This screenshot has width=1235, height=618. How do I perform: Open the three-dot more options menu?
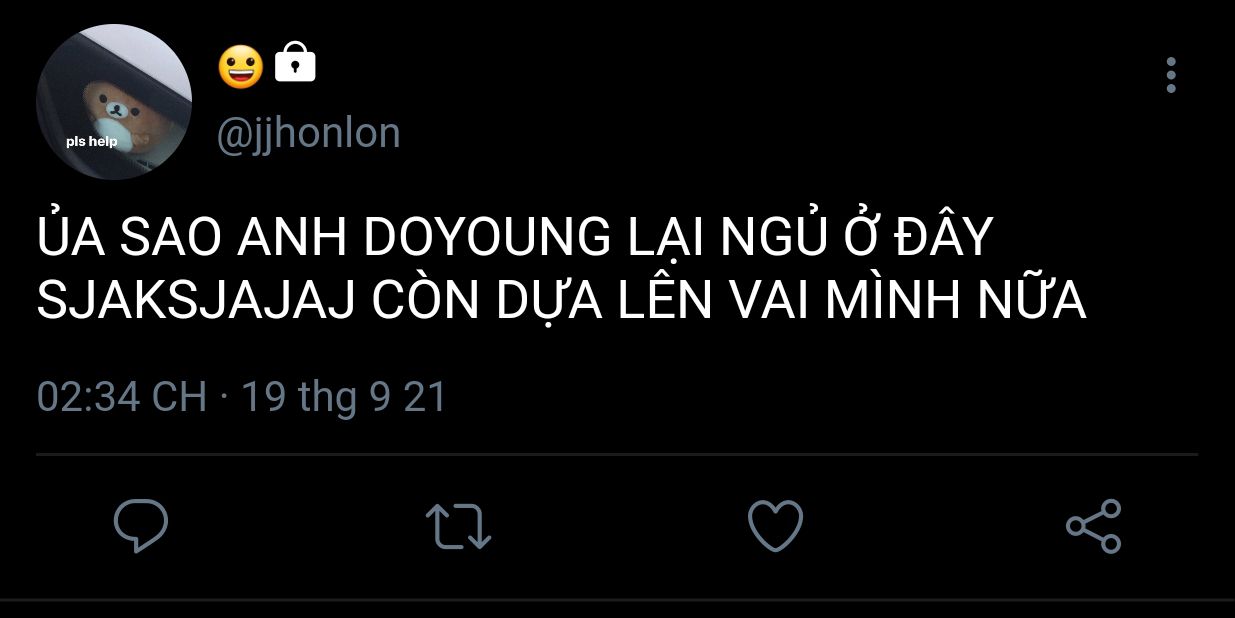point(1171,75)
